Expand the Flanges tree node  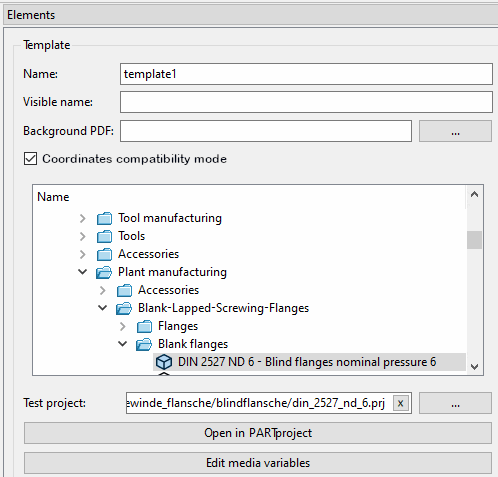coord(123,326)
